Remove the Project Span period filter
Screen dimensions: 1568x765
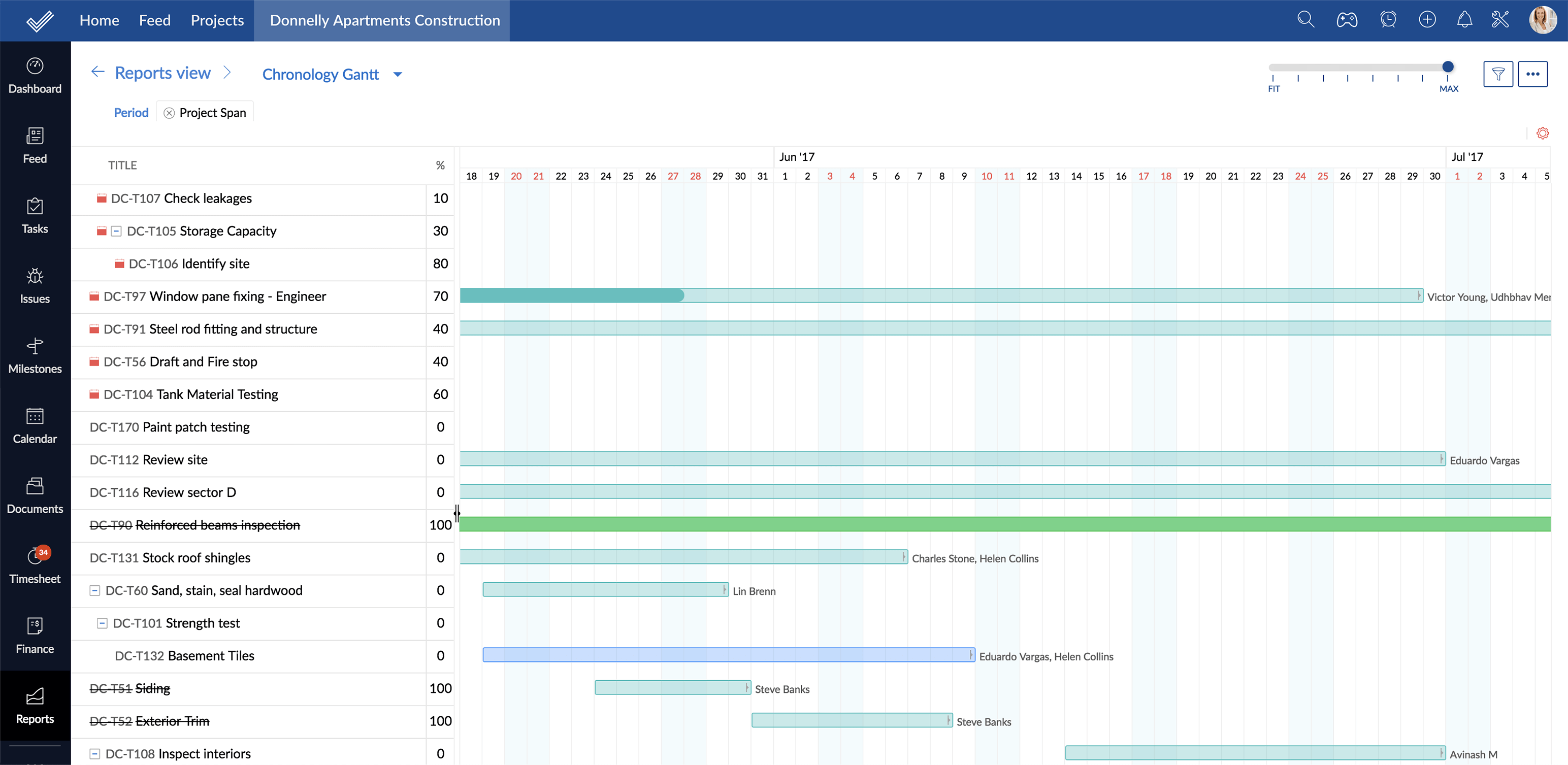[x=169, y=113]
